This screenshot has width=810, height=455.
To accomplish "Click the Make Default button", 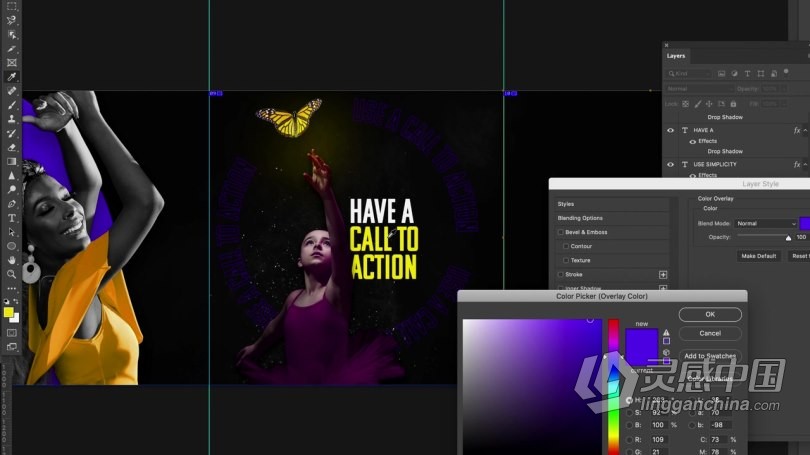I will click(759, 256).
